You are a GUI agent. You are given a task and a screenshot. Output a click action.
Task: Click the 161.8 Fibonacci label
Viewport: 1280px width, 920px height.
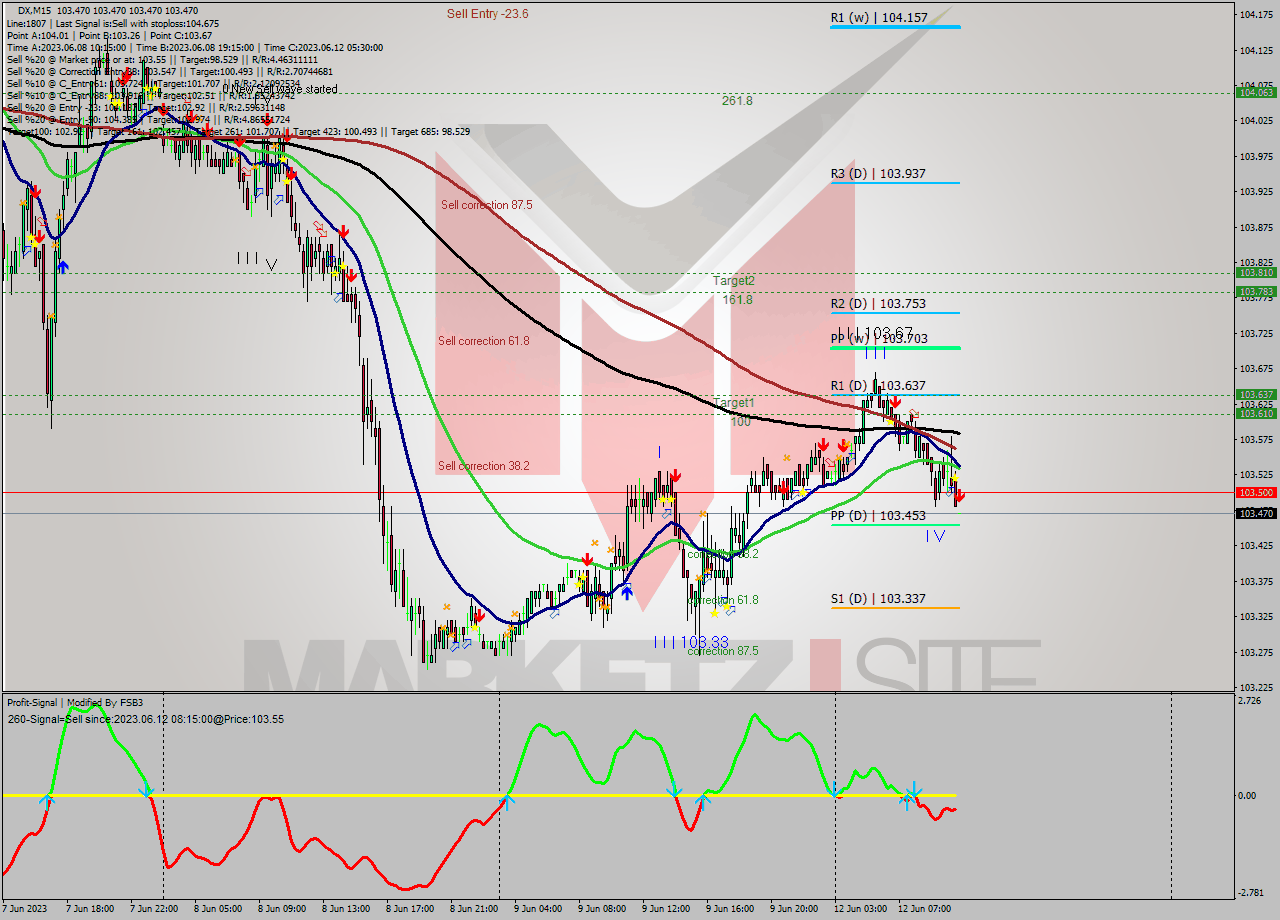737,300
